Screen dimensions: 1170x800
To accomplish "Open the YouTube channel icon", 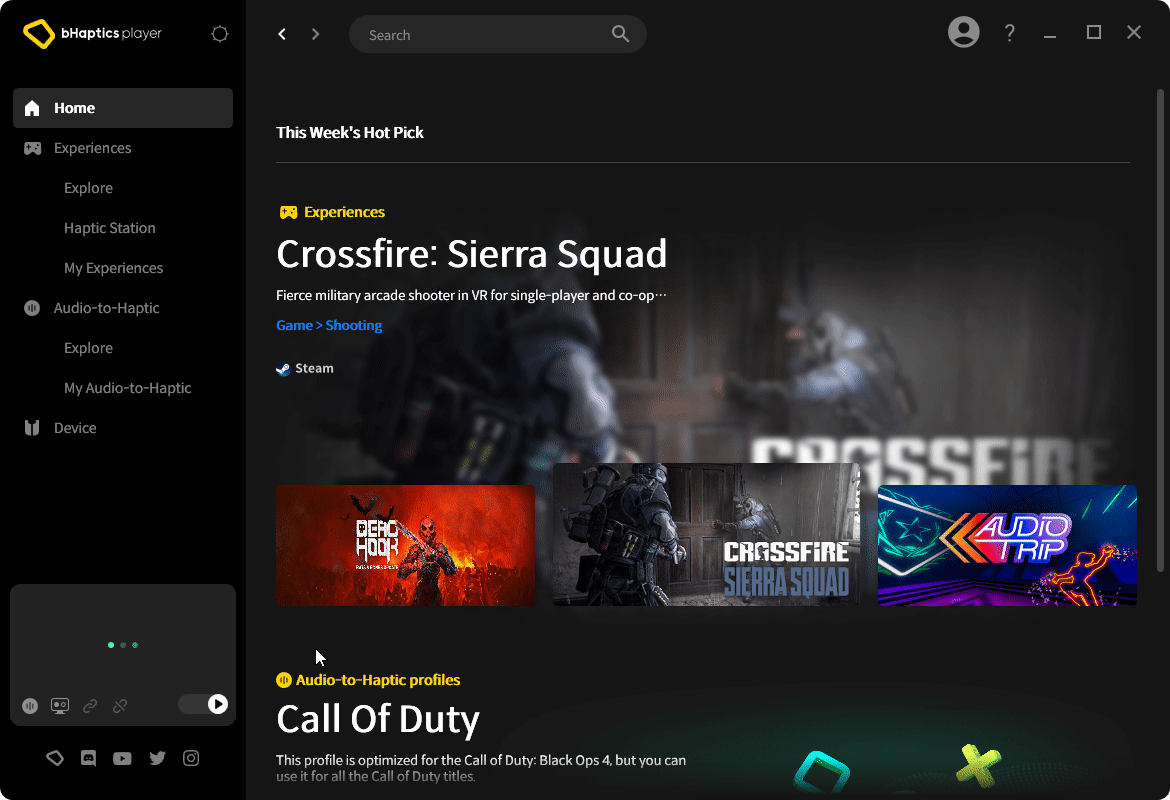I will (122, 759).
